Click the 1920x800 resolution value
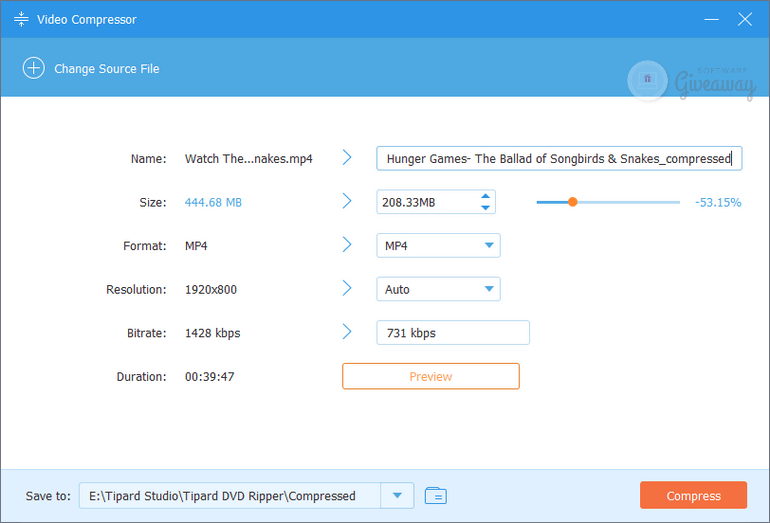This screenshot has height=523, width=770. point(211,290)
